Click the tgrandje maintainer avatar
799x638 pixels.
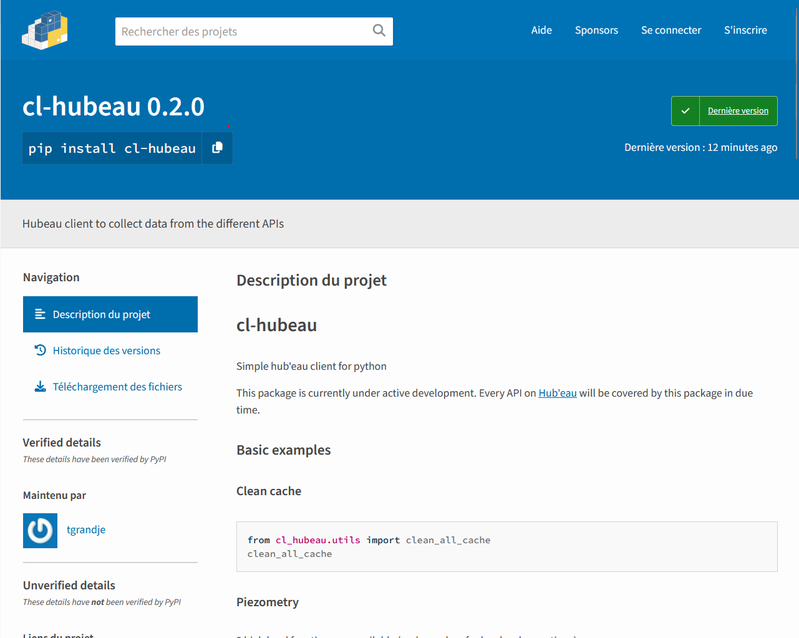pos(40,530)
